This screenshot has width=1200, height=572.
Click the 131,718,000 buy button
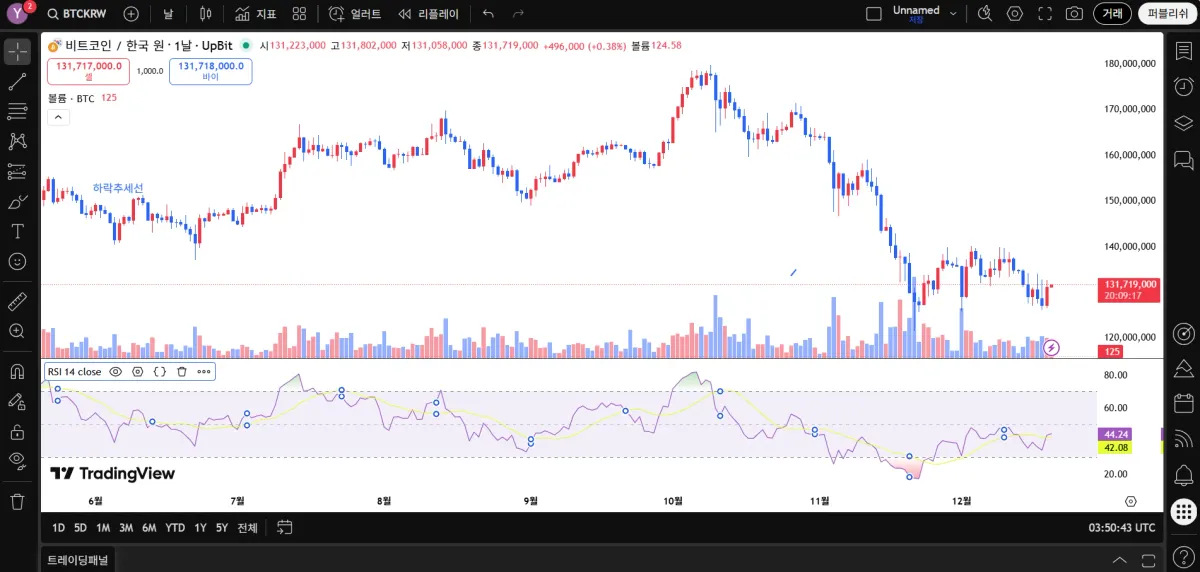211,71
